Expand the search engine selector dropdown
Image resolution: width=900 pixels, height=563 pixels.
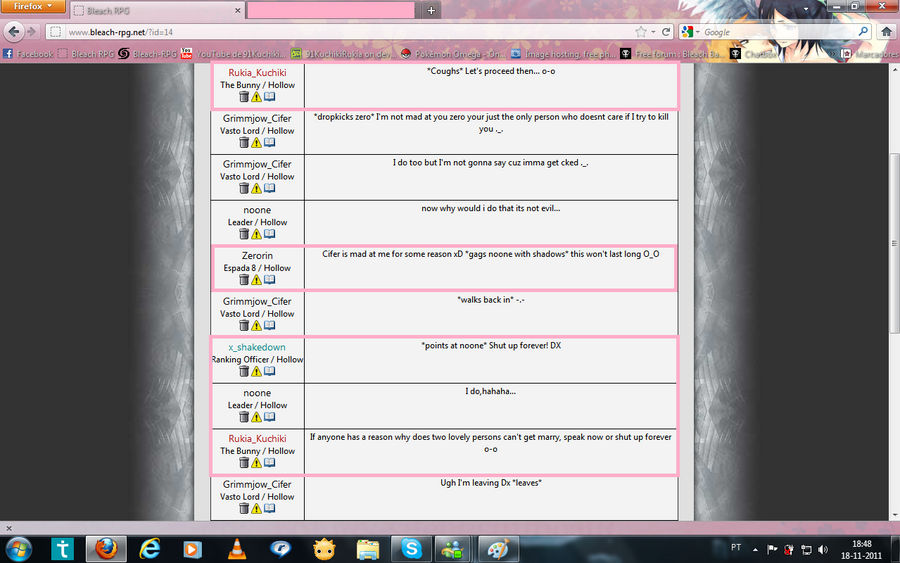(690, 32)
